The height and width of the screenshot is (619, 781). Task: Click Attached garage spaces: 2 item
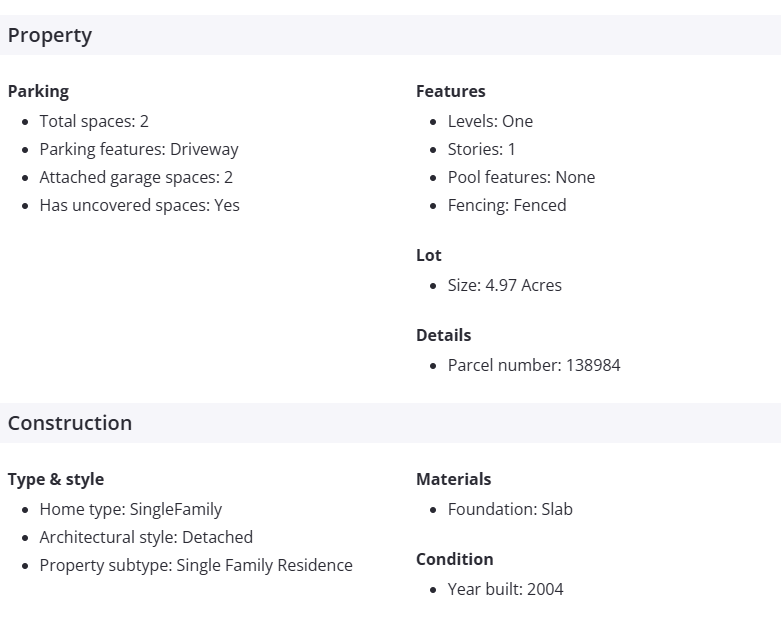pyautogui.click(x=136, y=177)
